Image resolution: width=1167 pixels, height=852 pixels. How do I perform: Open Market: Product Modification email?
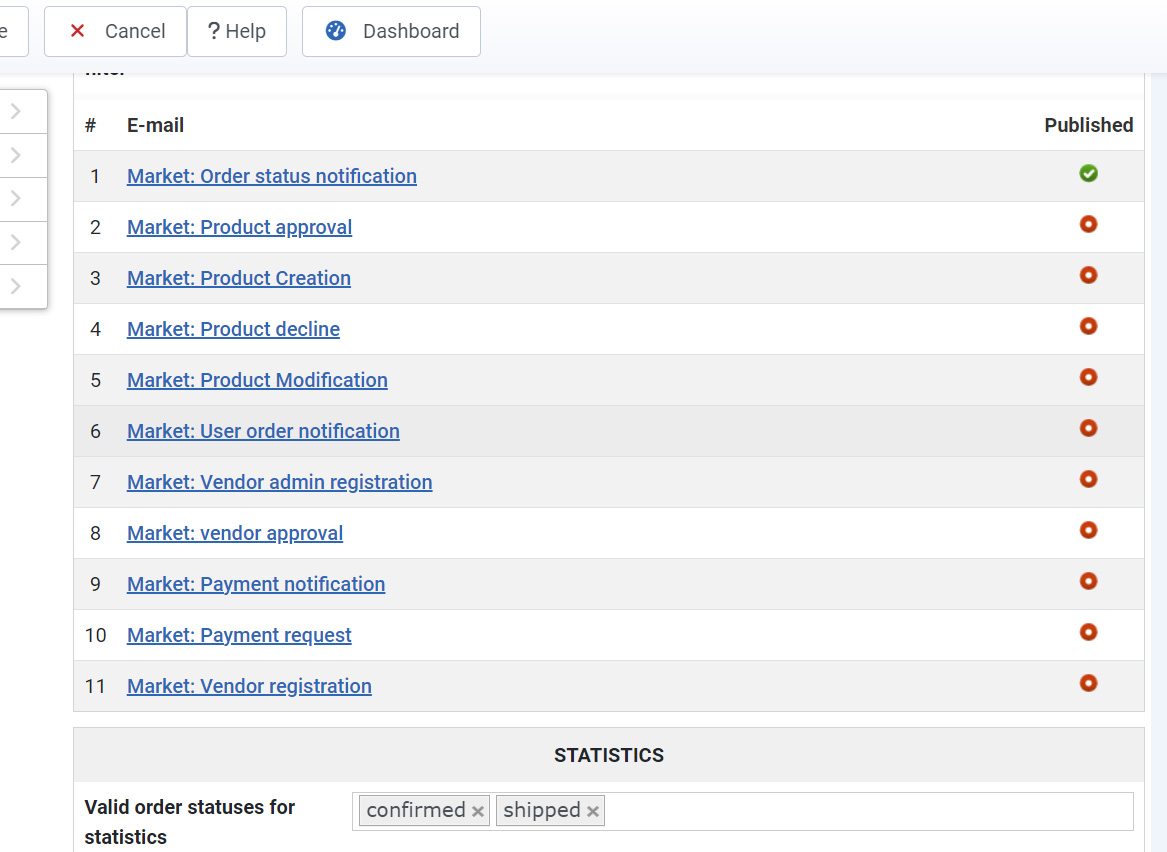(x=257, y=380)
